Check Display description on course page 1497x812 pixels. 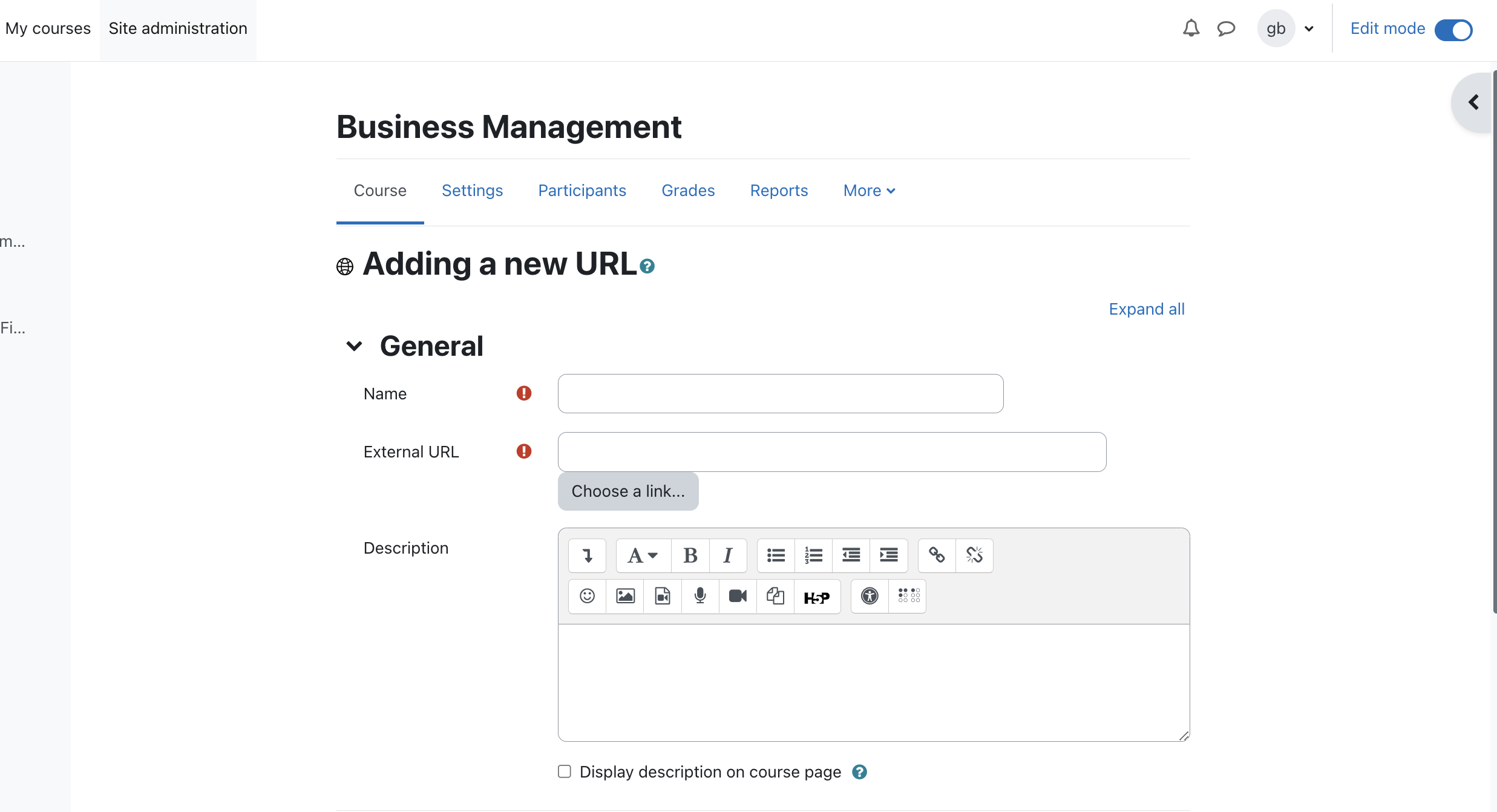click(x=565, y=771)
